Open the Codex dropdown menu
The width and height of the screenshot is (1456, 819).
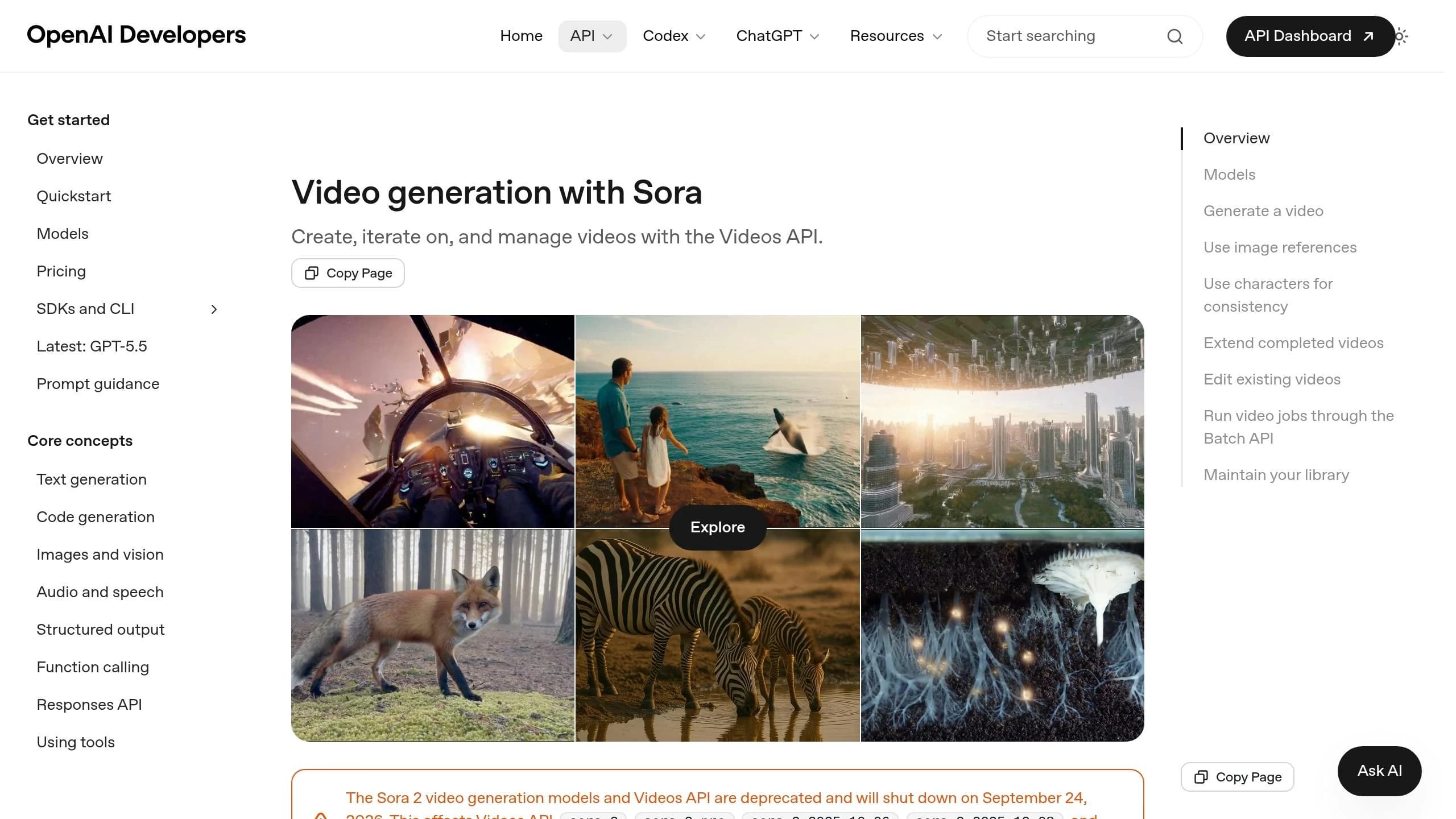[674, 36]
